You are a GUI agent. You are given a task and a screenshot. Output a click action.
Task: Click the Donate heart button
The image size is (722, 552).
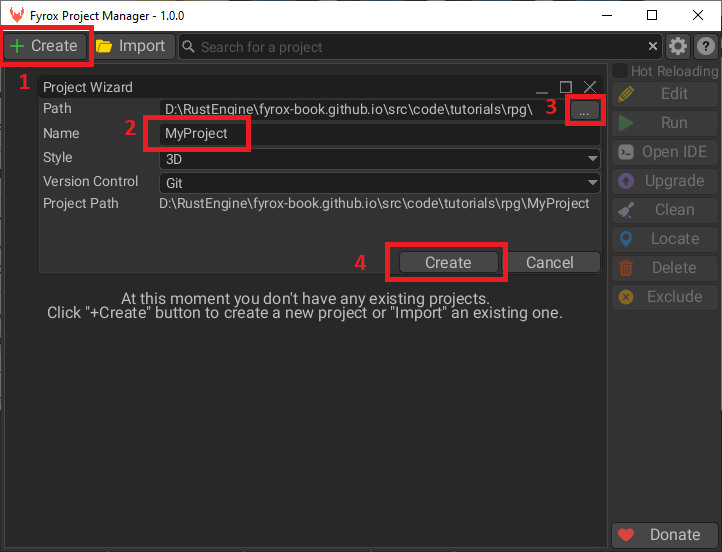664,535
